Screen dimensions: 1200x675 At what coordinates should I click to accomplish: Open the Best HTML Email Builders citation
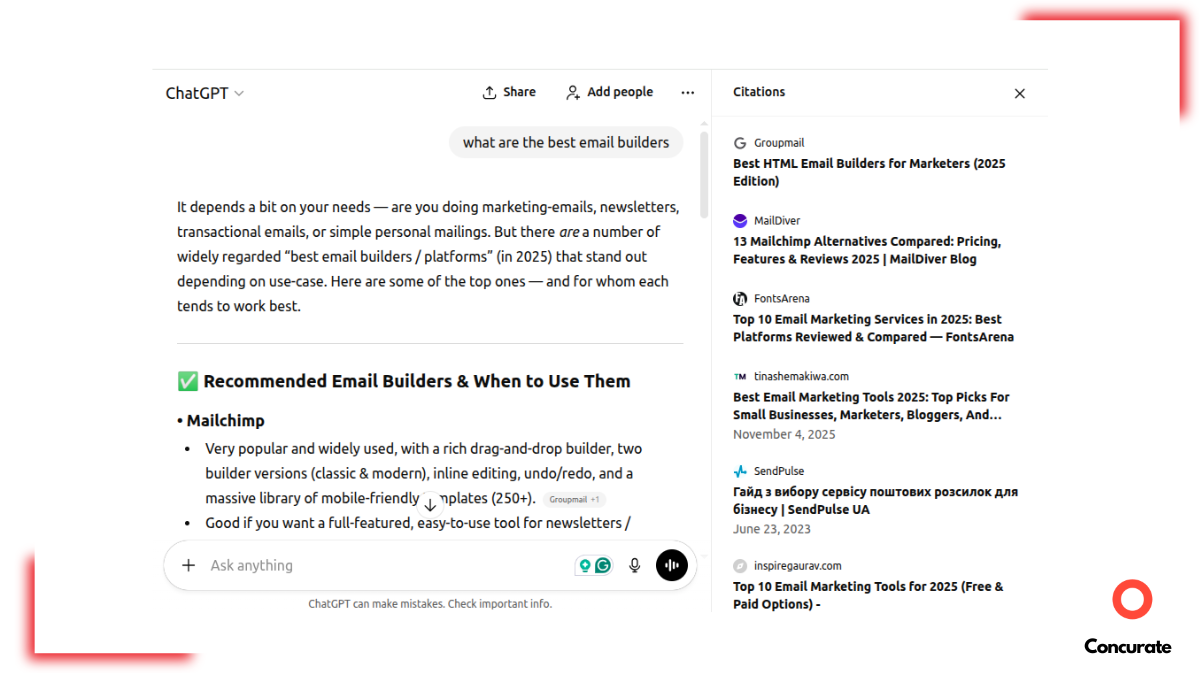[x=869, y=171]
